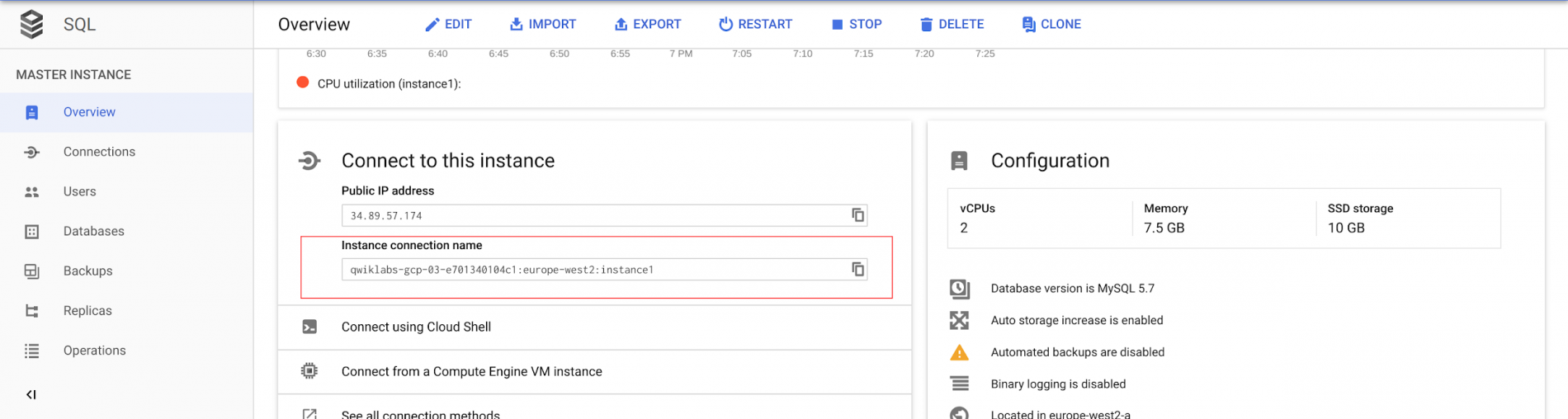The width and height of the screenshot is (1568, 419).
Task: Click the Overview page title
Action: point(314,25)
